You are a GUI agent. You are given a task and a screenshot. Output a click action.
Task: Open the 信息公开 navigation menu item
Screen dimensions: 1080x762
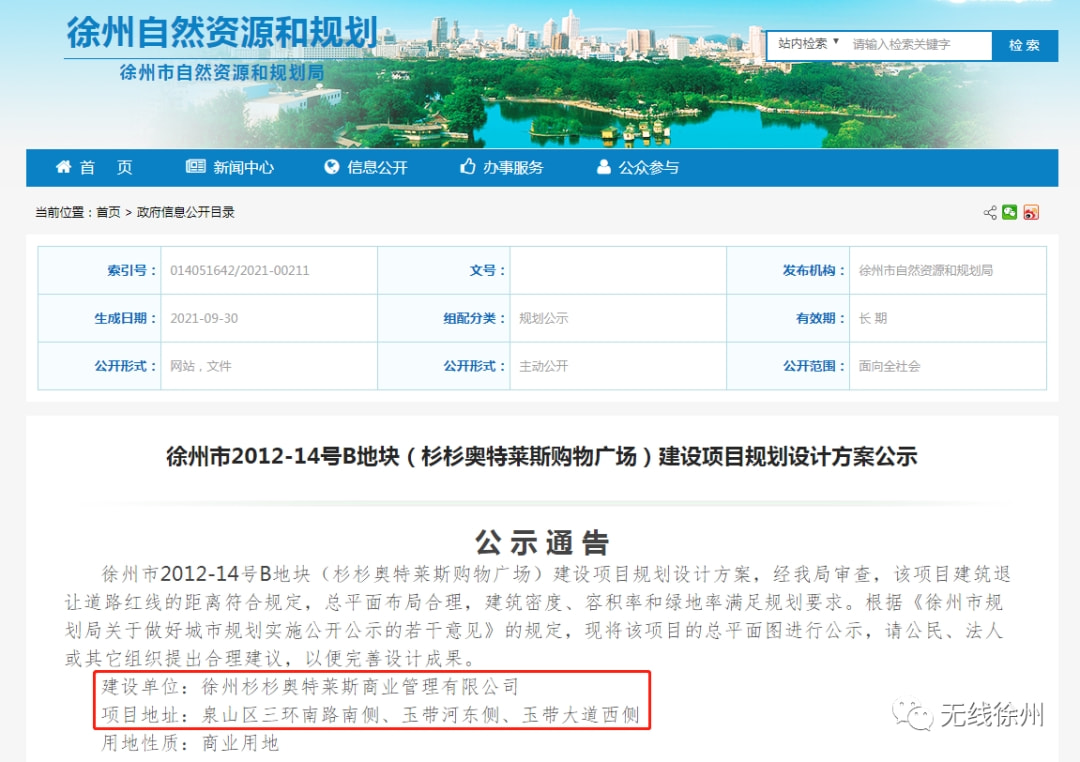(377, 167)
